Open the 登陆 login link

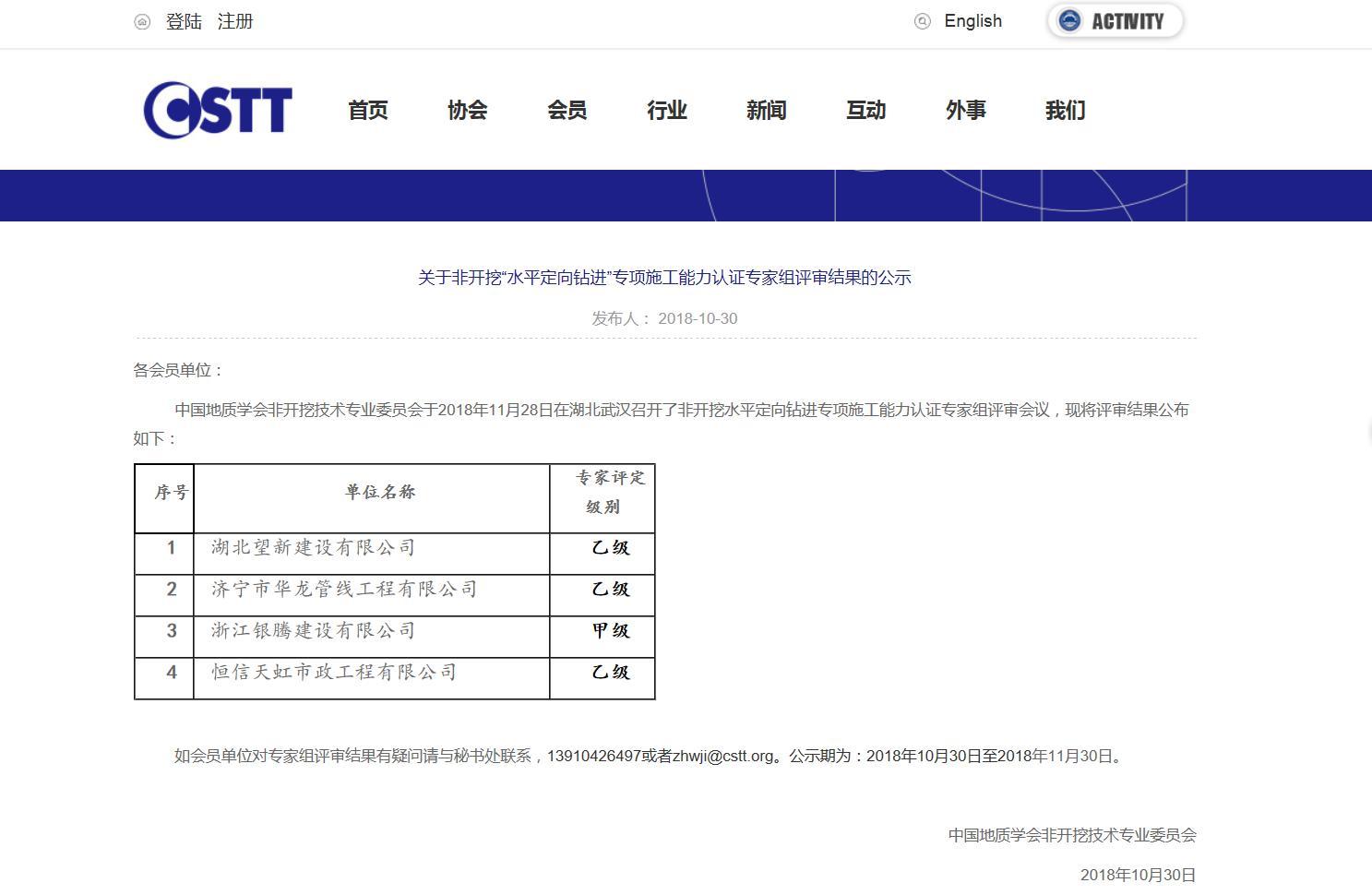point(184,21)
